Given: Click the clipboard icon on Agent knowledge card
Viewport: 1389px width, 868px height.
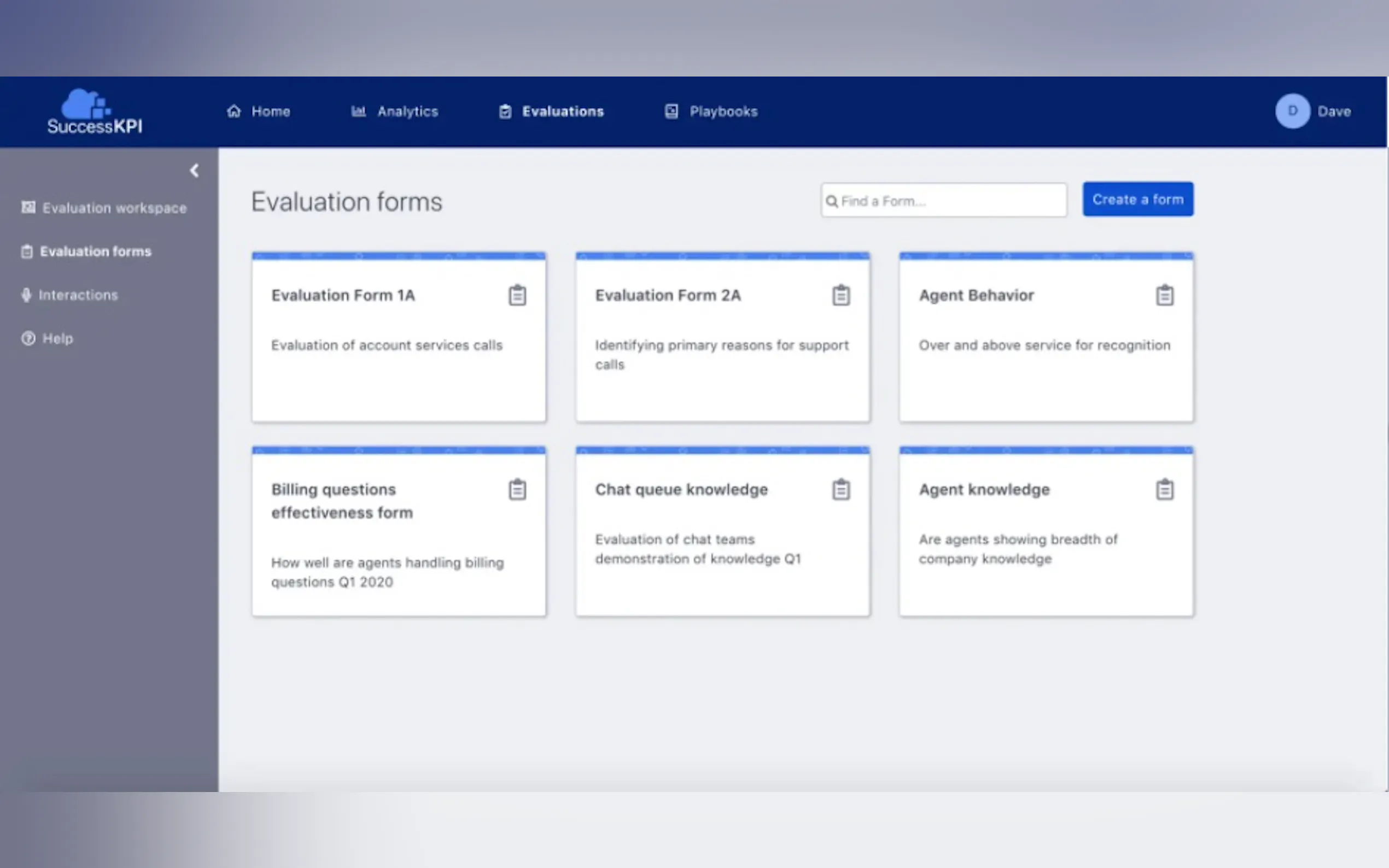Looking at the screenshot, I should 1164,489.
